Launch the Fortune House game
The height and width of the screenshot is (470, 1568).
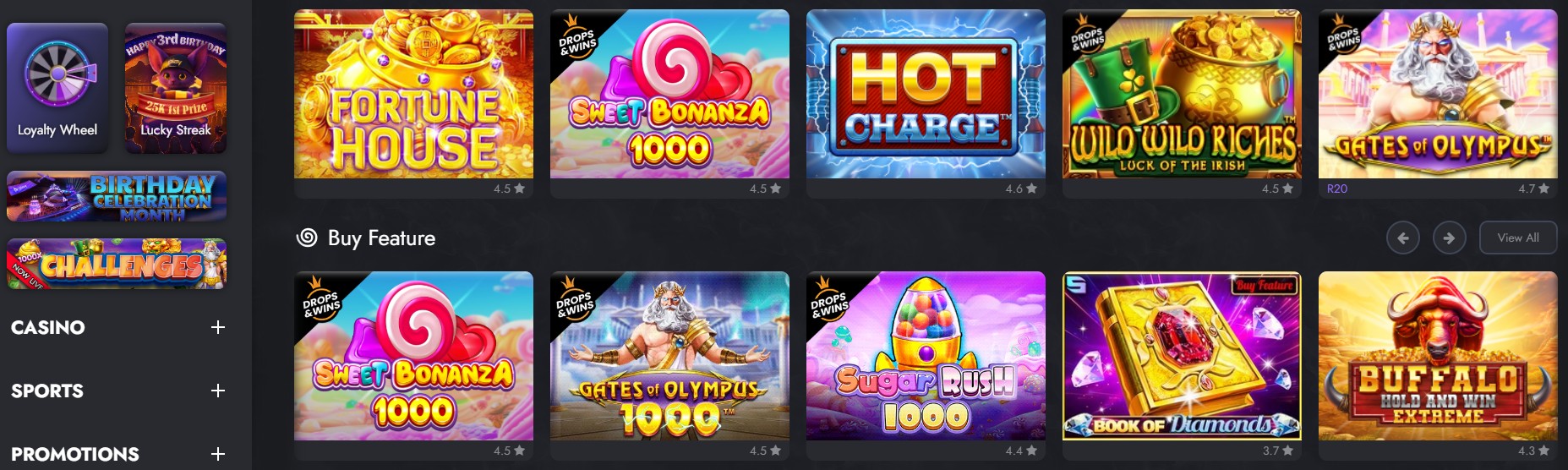pos(413,94)
